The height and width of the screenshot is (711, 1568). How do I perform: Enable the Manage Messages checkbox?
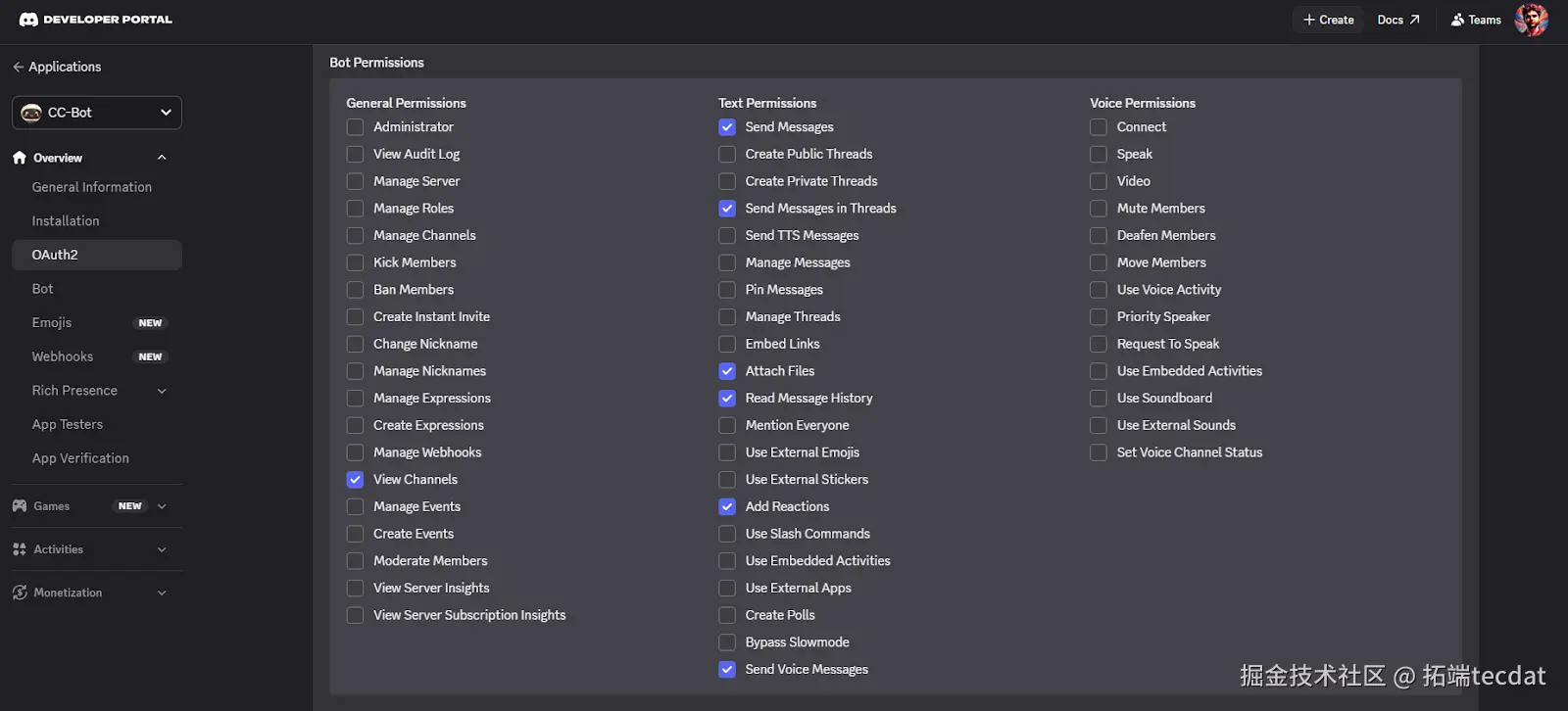pos(727,262)
